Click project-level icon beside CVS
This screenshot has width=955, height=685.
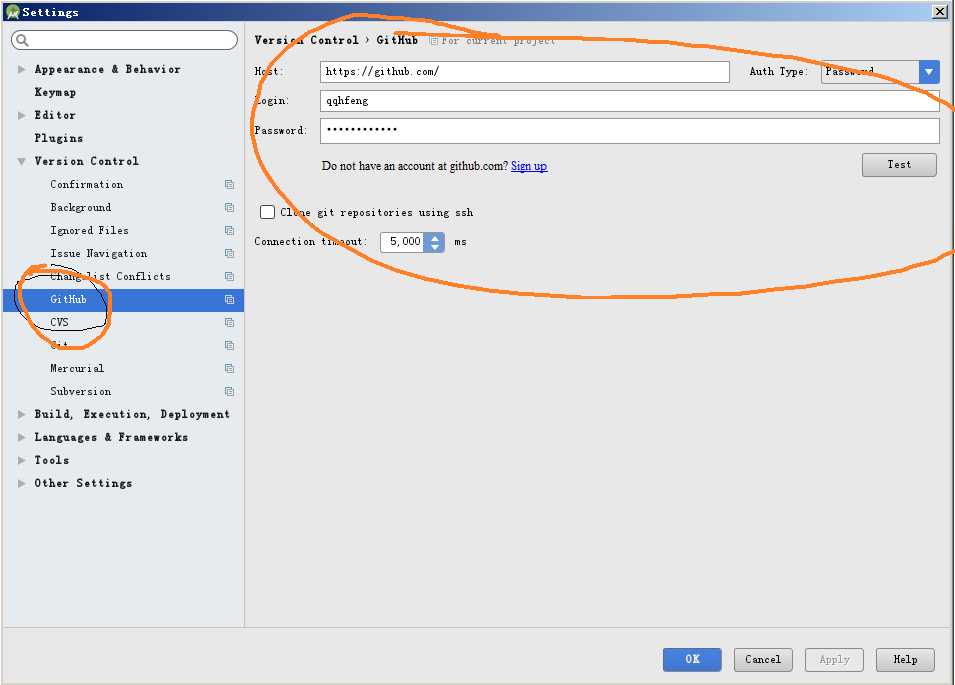229,323
